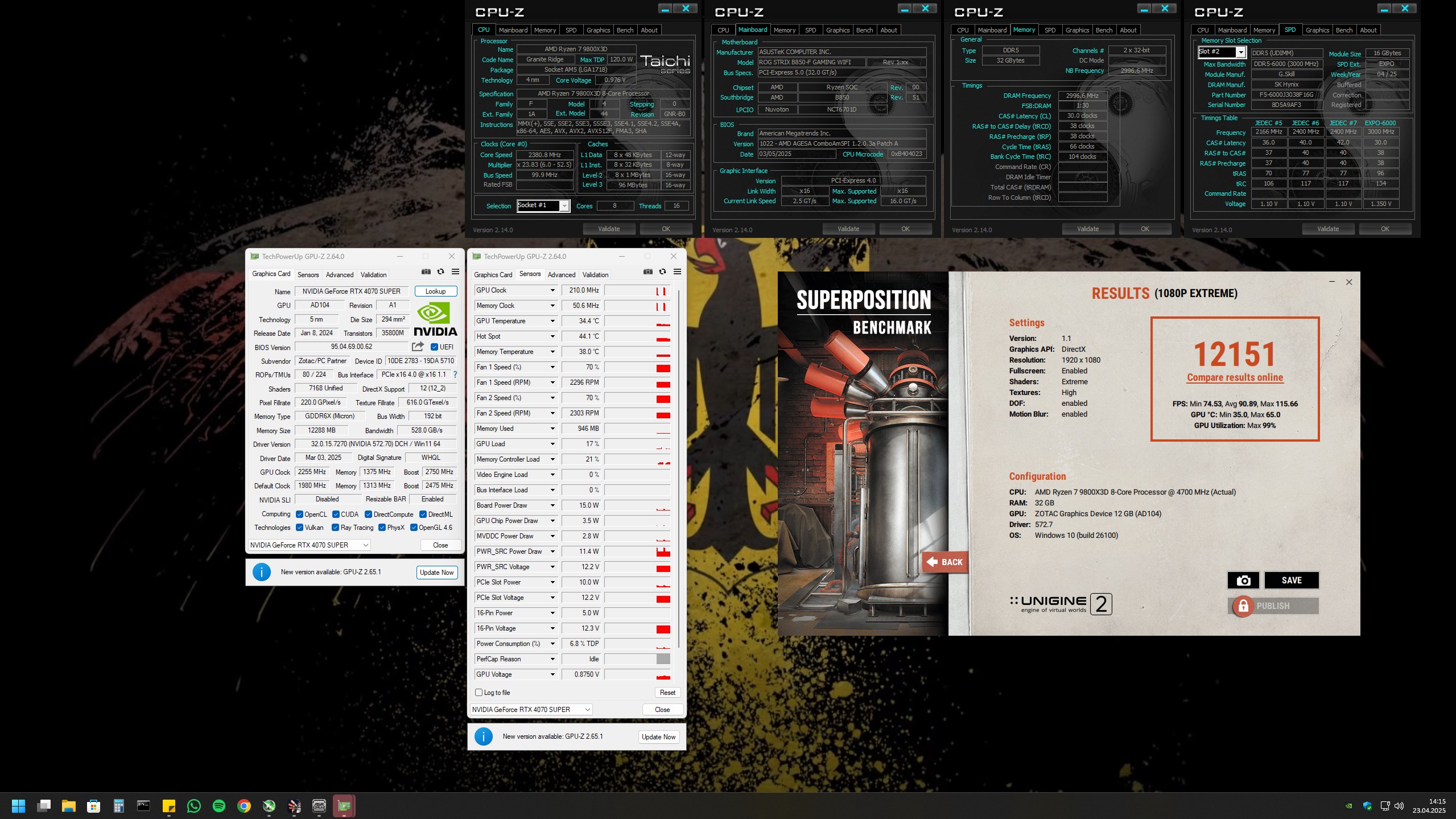Click the red lock icon on Publish
The image size is (1456, 819).
tap(1243, 606)
